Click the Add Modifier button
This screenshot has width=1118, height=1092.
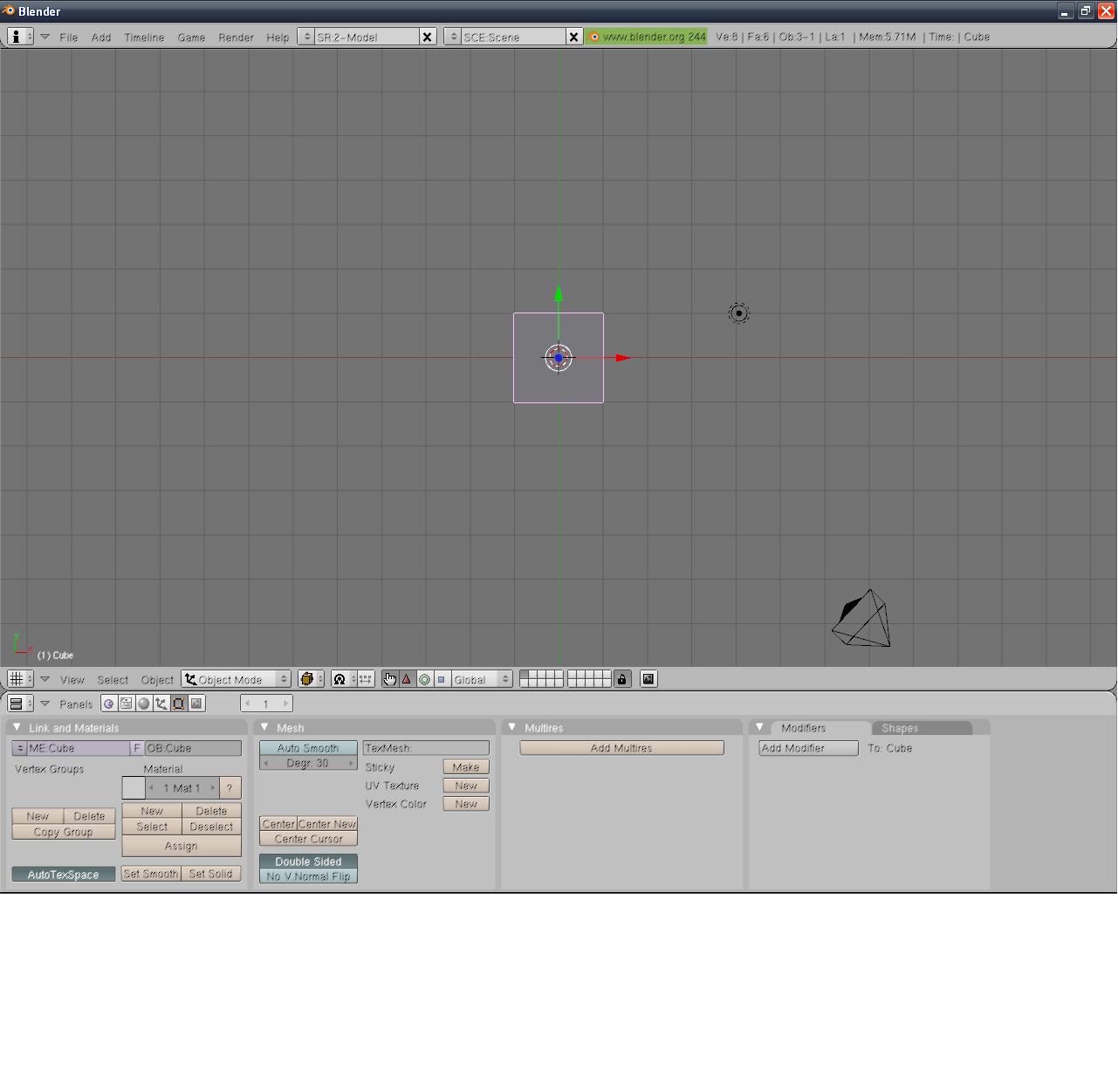pos(808,748)
